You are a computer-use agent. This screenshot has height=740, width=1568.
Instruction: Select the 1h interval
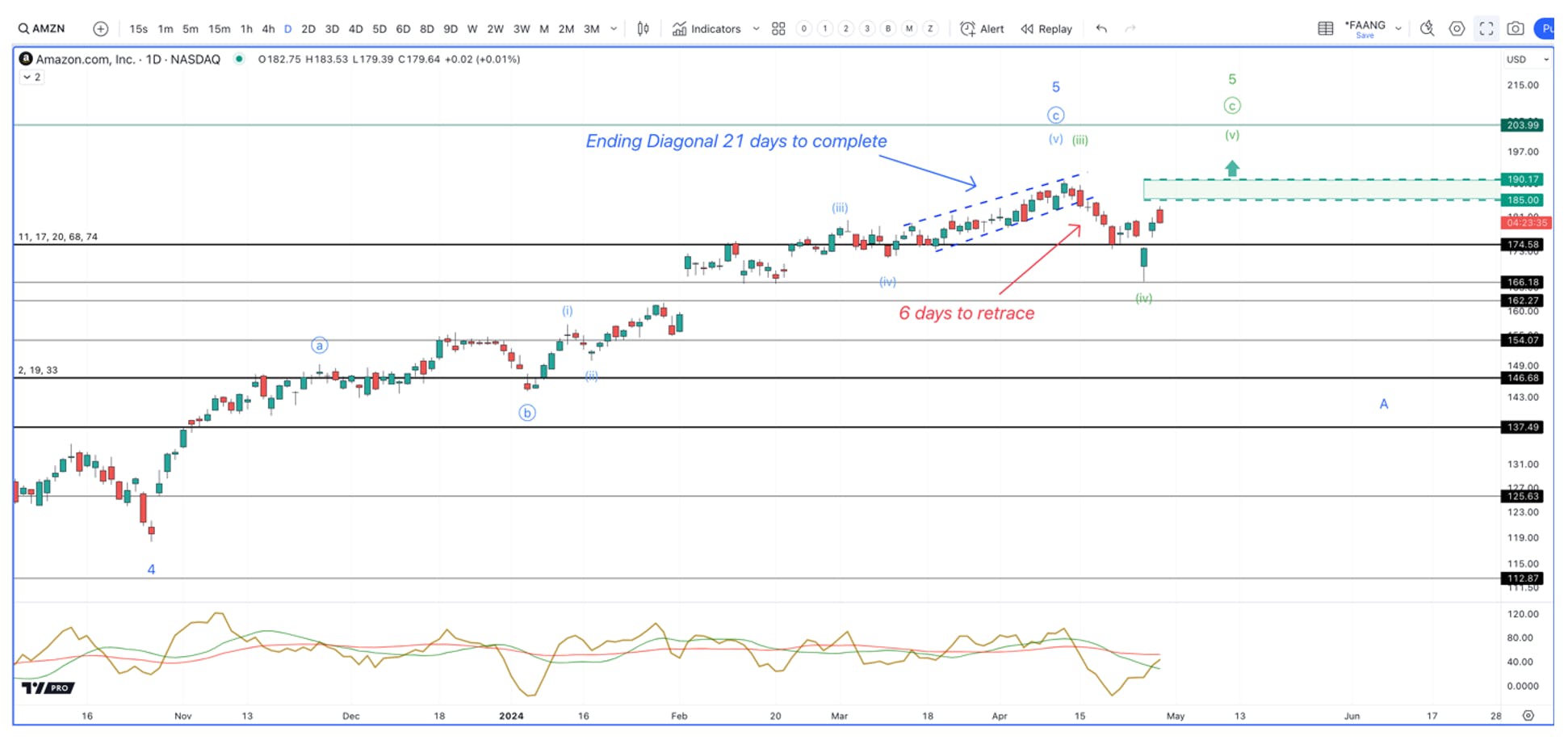click(246, 29)
